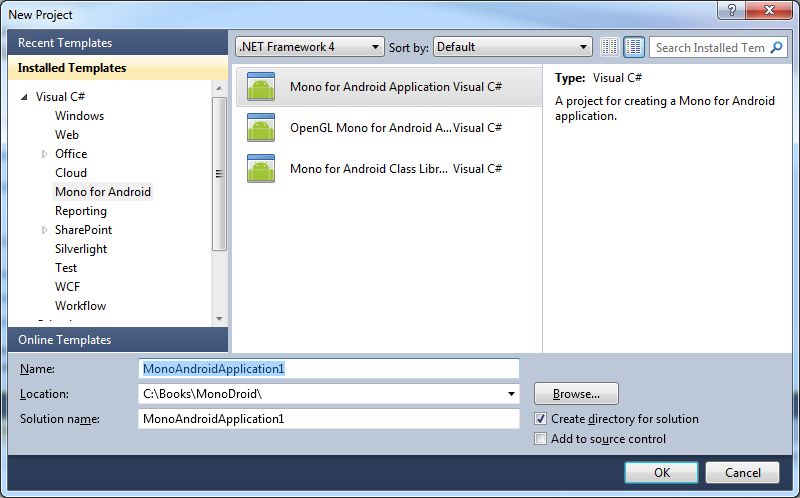Click the Mono for Android Class Library icon

[261, 168]
